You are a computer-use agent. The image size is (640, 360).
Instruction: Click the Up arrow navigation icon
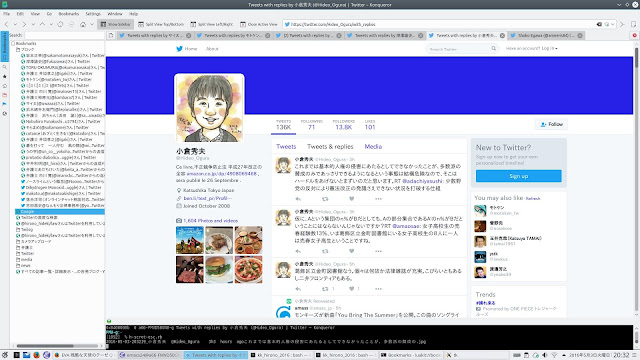coord(42,24)
